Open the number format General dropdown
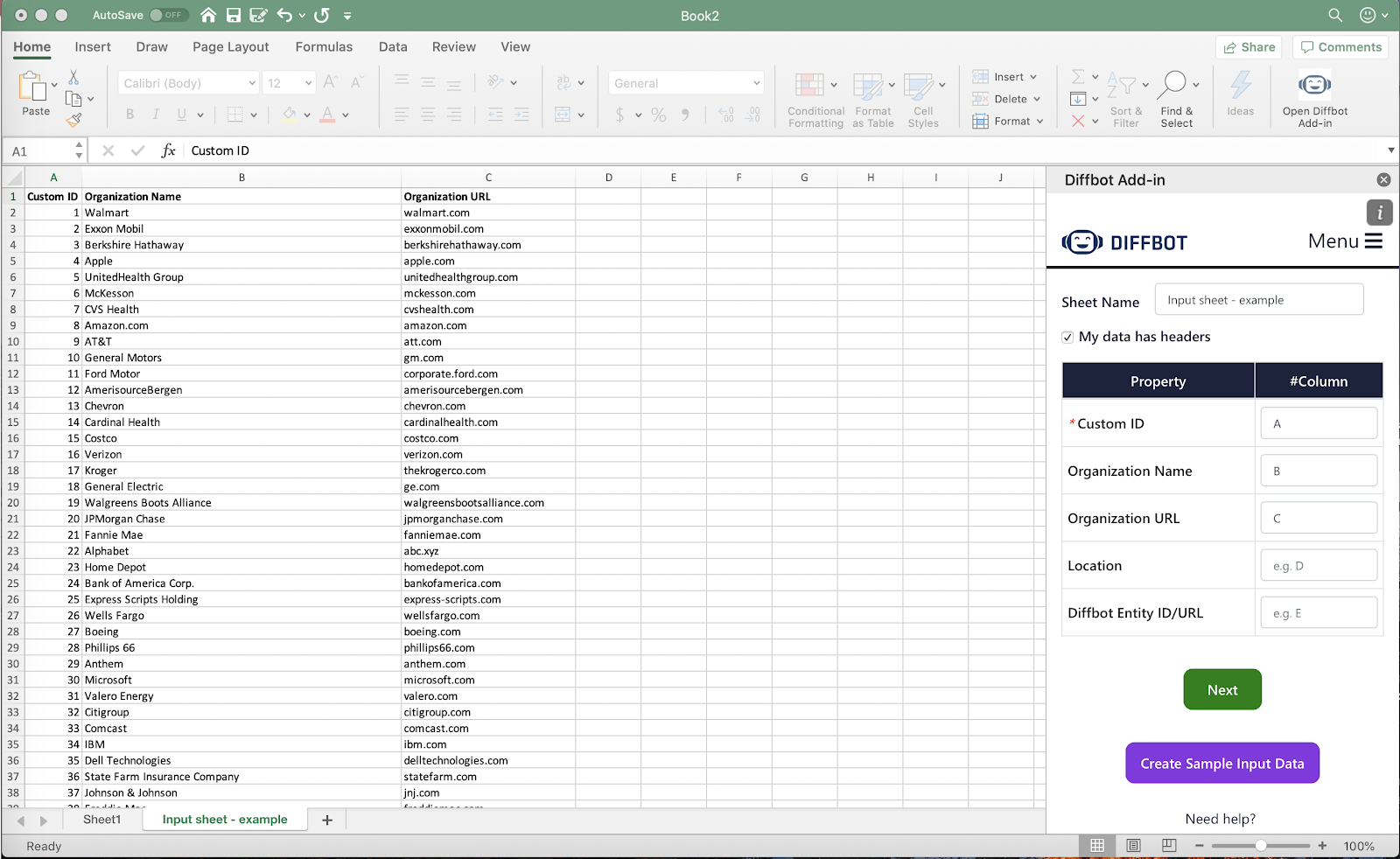 click(x=757, y=83)
